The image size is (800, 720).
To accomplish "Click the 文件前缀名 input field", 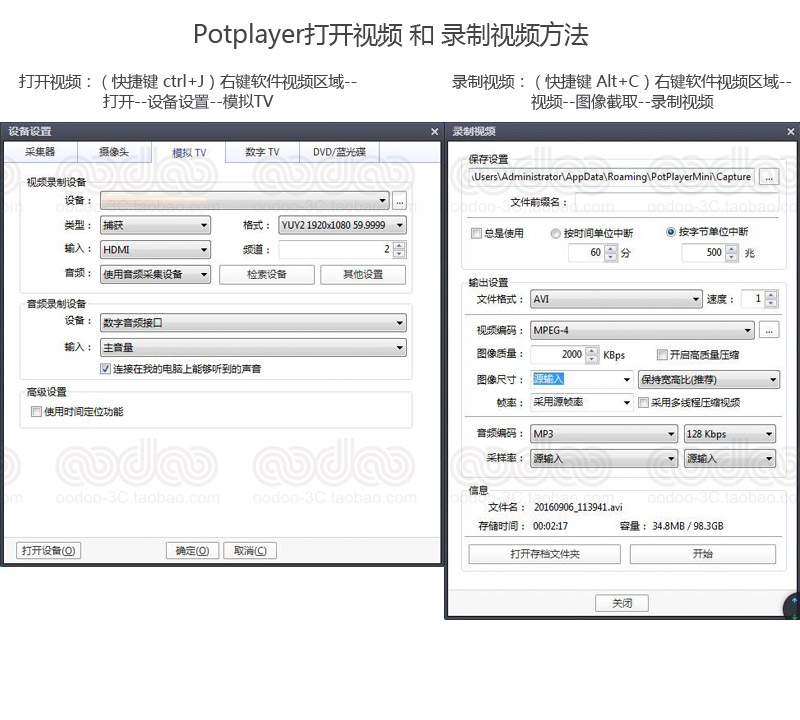I will pos(676,202).
